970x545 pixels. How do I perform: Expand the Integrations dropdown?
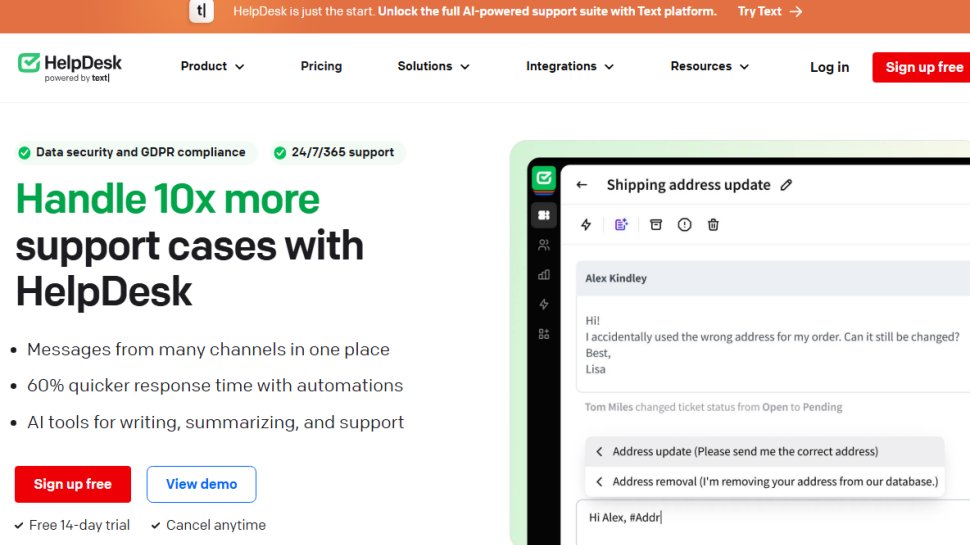click(570, 66)
